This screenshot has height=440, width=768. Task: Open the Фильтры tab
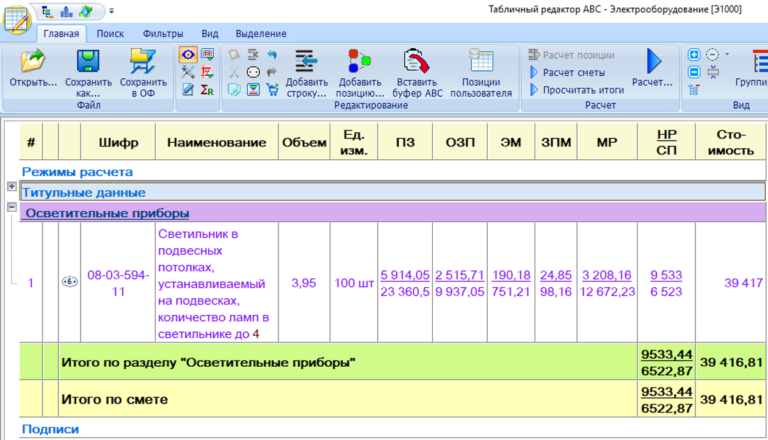coord(163,34)
